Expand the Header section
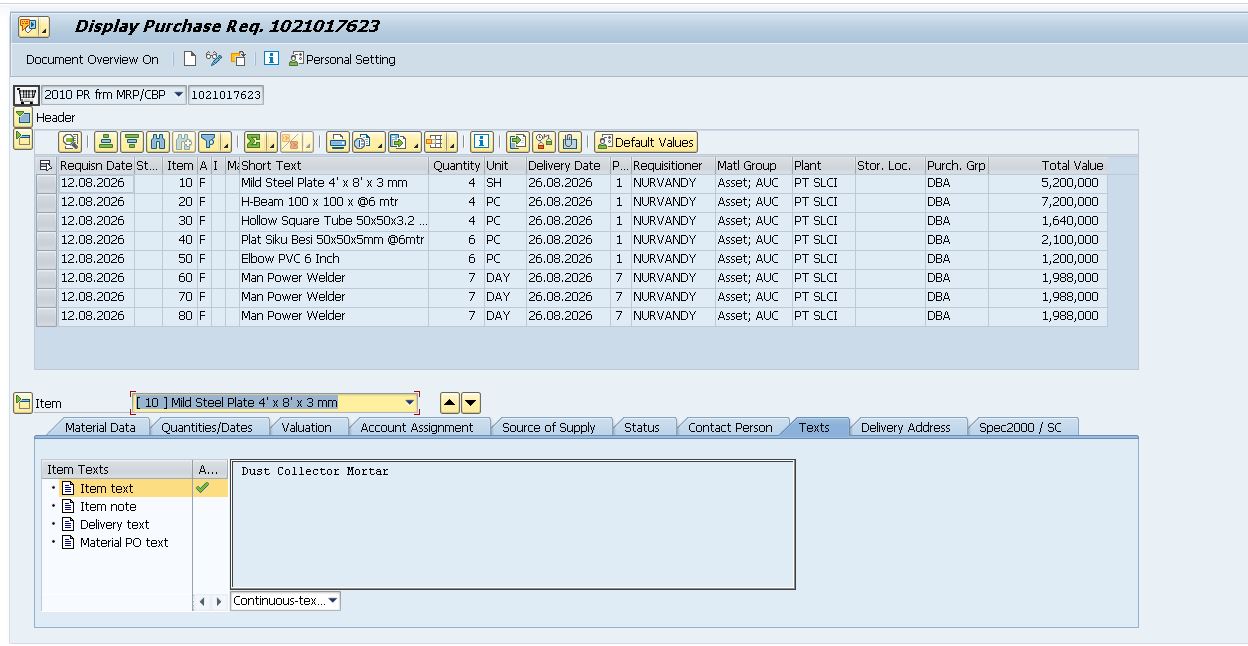The height and width of the screenshot is (646, 1248). point(23,117)
